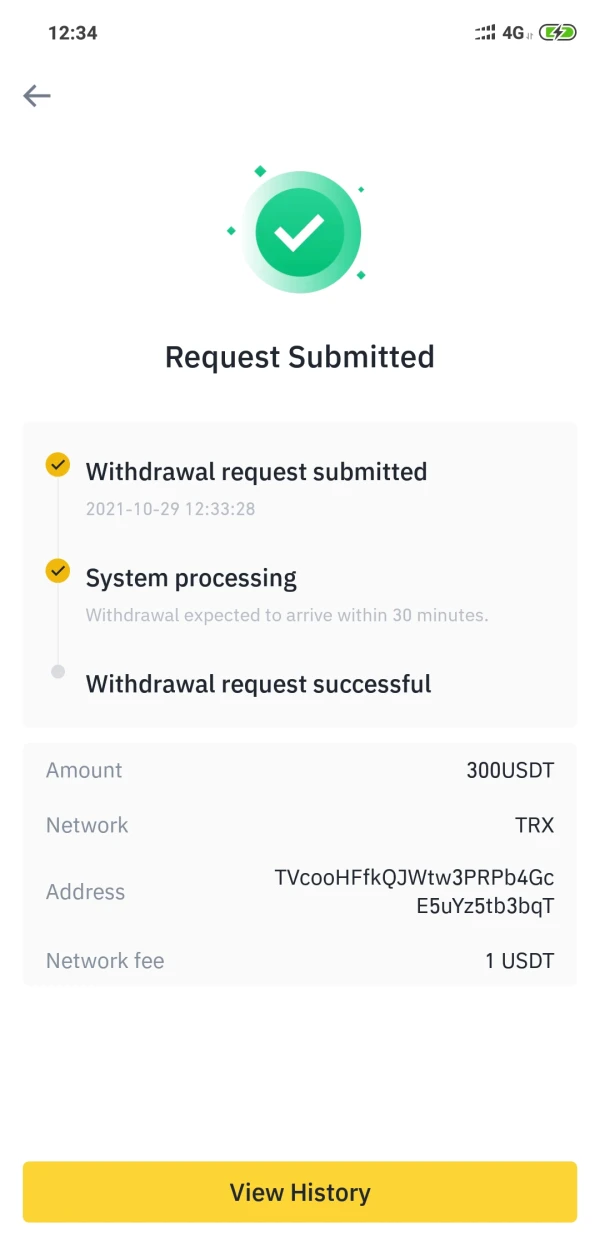This screenshot has width=600, height=1247.
Task: Tap the Withdrawal request successful step
Action: (258, 684)
